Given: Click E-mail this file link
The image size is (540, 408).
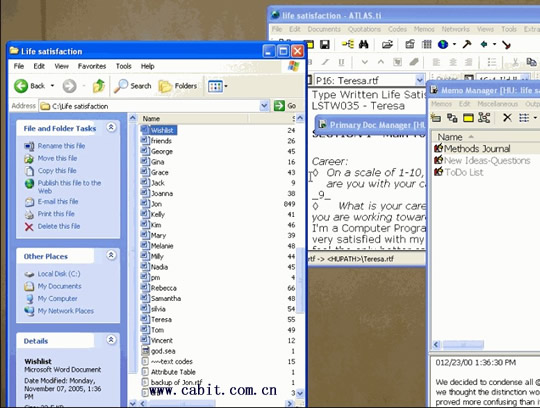Looking at the screenshot, I should [58, 201].
